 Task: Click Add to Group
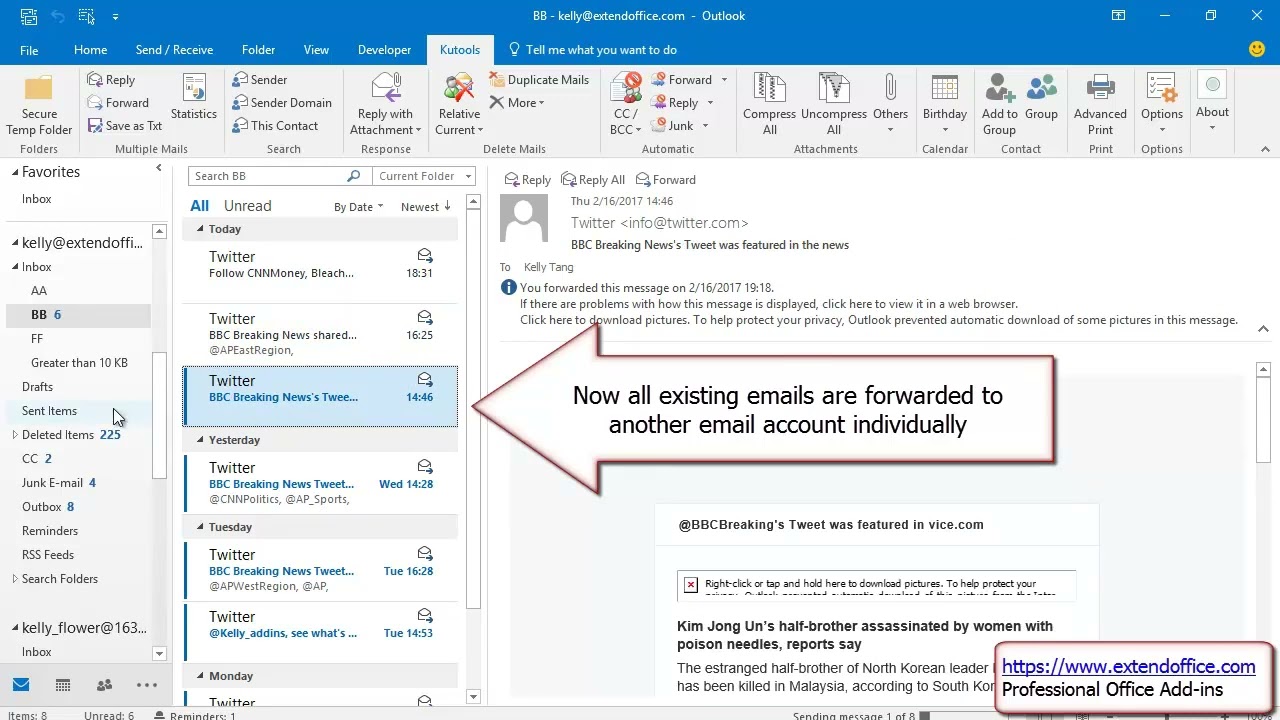pyautogui.click(x=999, y=105)
